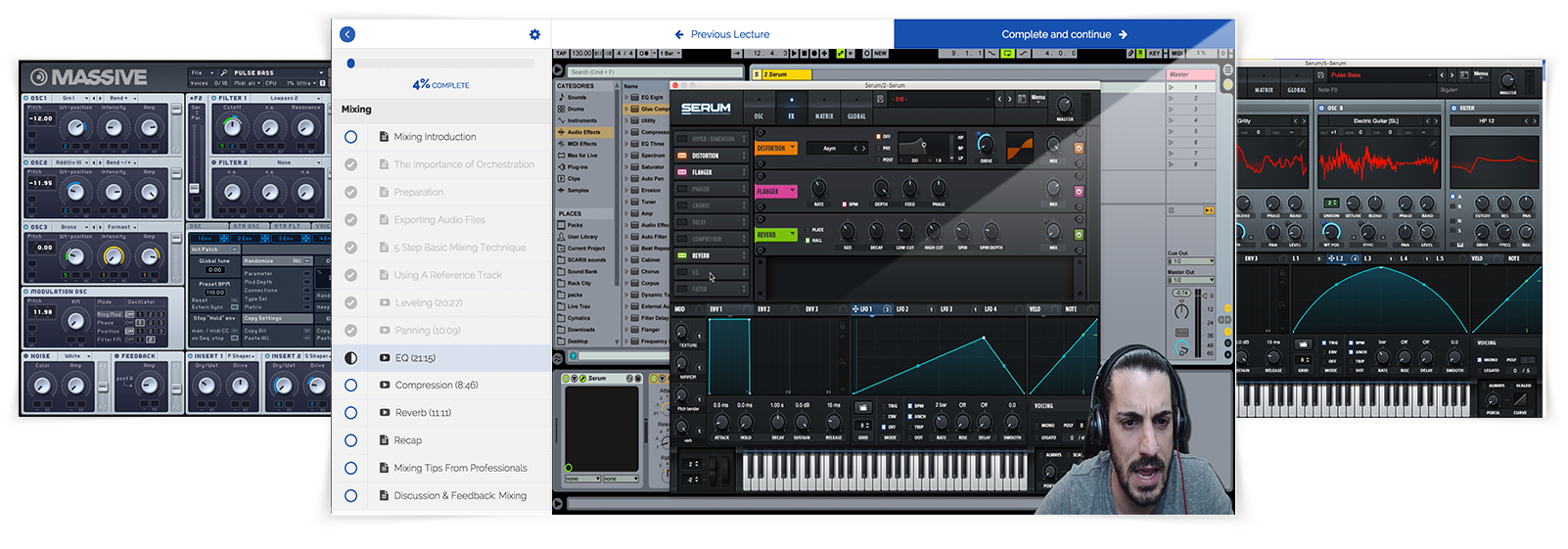Enable HYPER / DIMENSION in FX rack

click(x=680, y=139)
